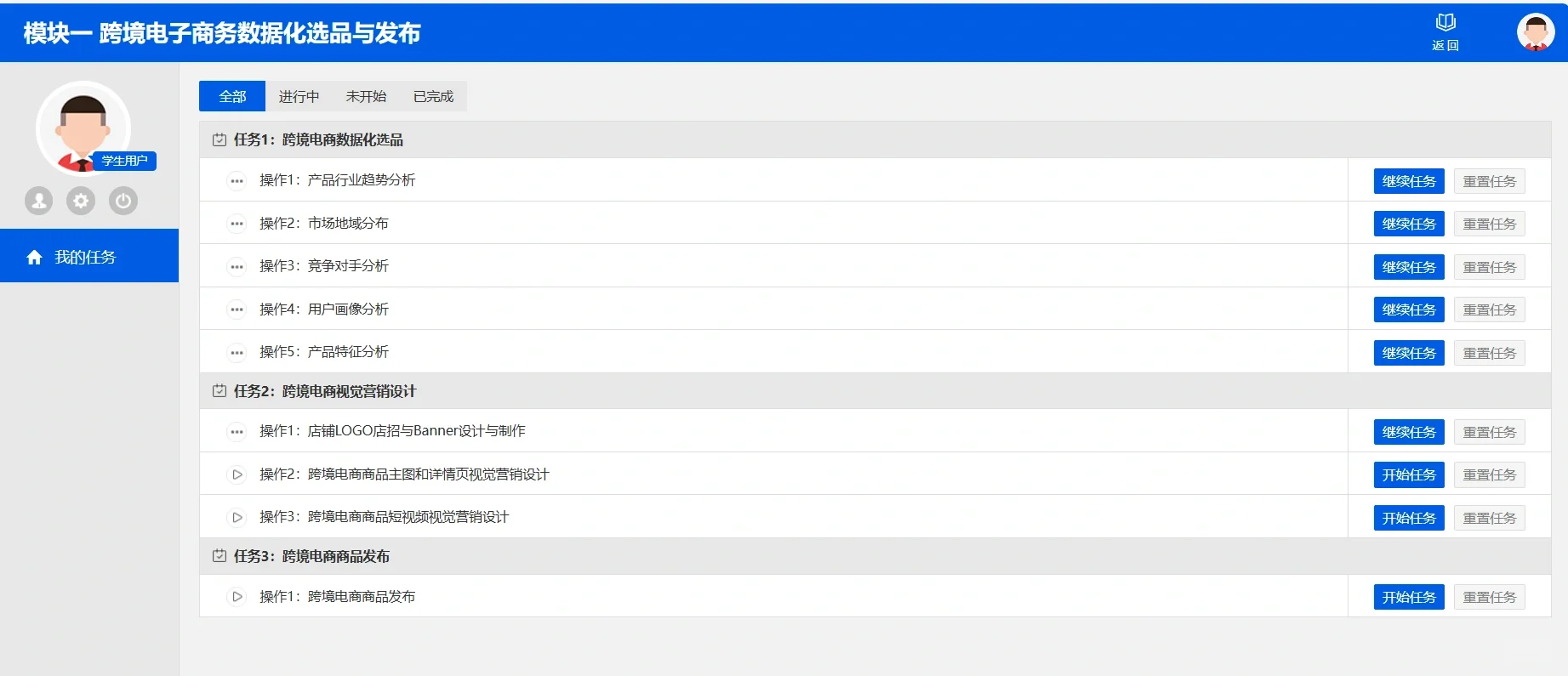
Task: Click the power logout icon in sidebar
Action: click(x=123, y=201)
